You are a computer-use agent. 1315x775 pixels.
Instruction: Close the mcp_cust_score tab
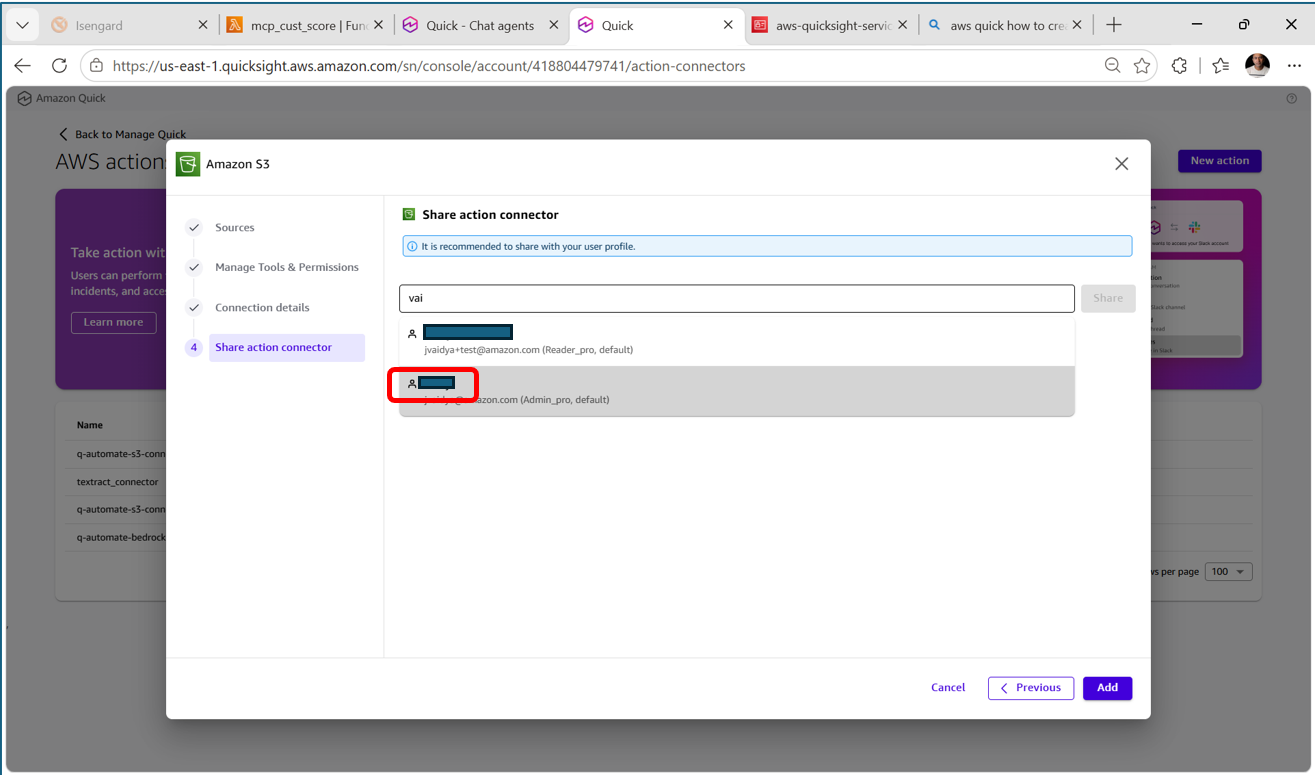pyautogui.click(x=380, y=25)
